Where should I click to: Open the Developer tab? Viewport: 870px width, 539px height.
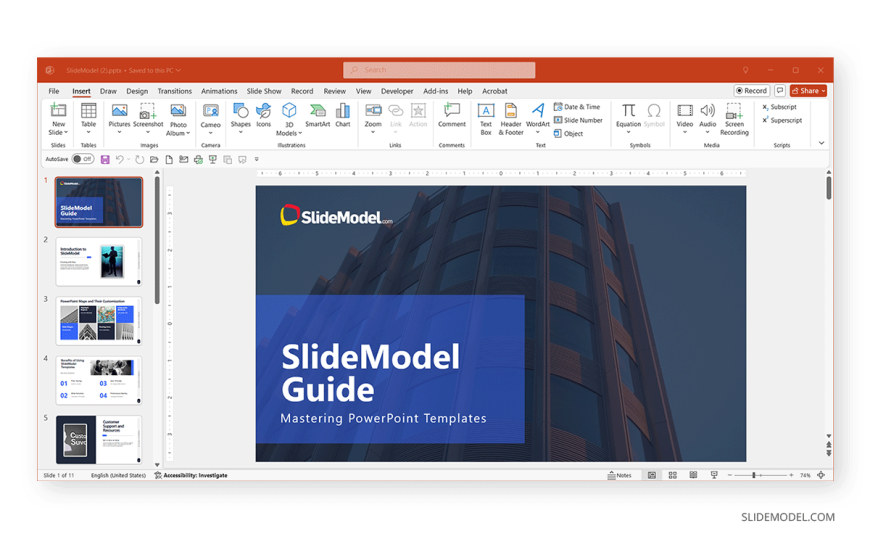[x=397, y=91]
